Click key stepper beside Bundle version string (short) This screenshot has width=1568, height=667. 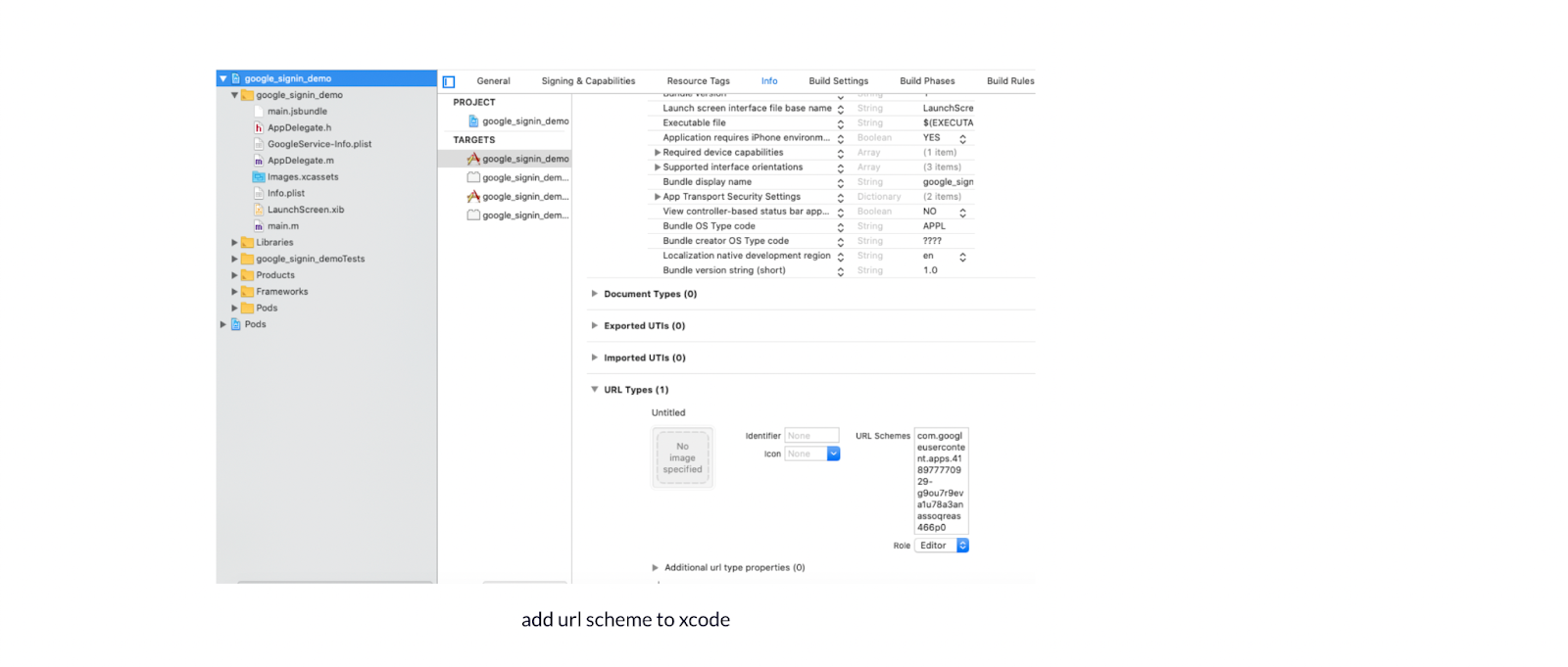[840, 271]
